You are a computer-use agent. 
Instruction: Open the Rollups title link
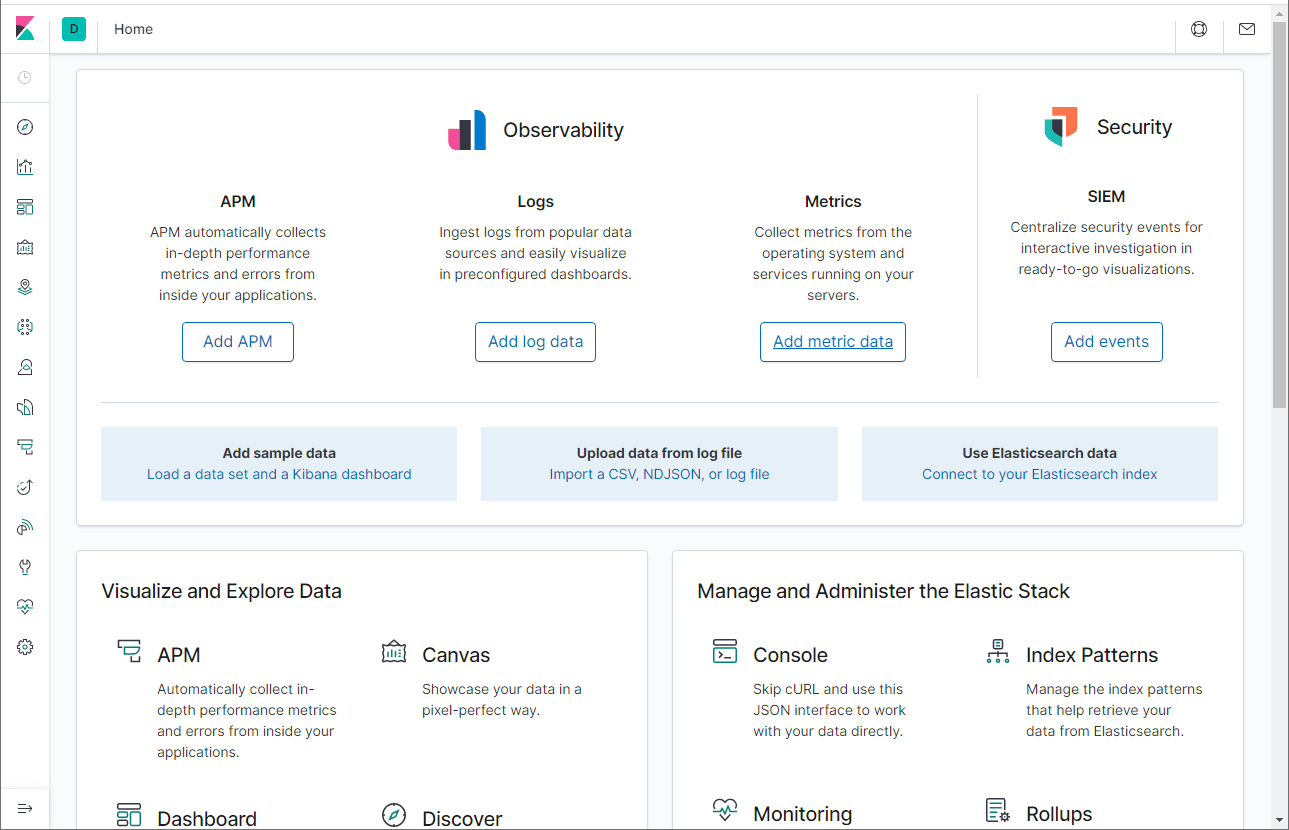point(1059,814)
